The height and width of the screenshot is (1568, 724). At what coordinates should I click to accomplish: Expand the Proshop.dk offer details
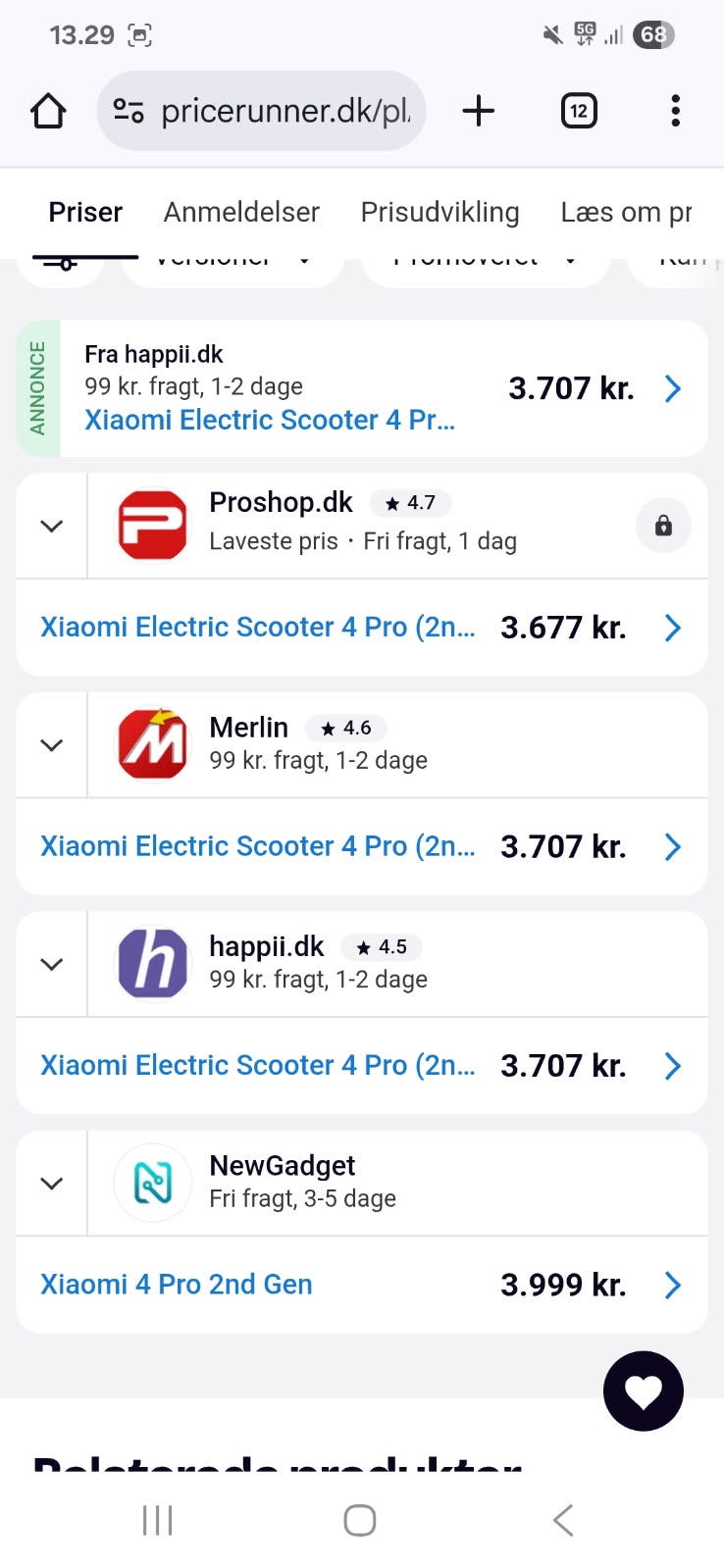point(52,526)
